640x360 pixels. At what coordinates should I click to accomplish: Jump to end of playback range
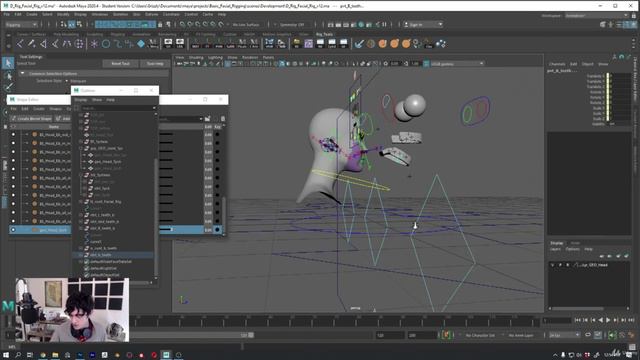point(631,320)
